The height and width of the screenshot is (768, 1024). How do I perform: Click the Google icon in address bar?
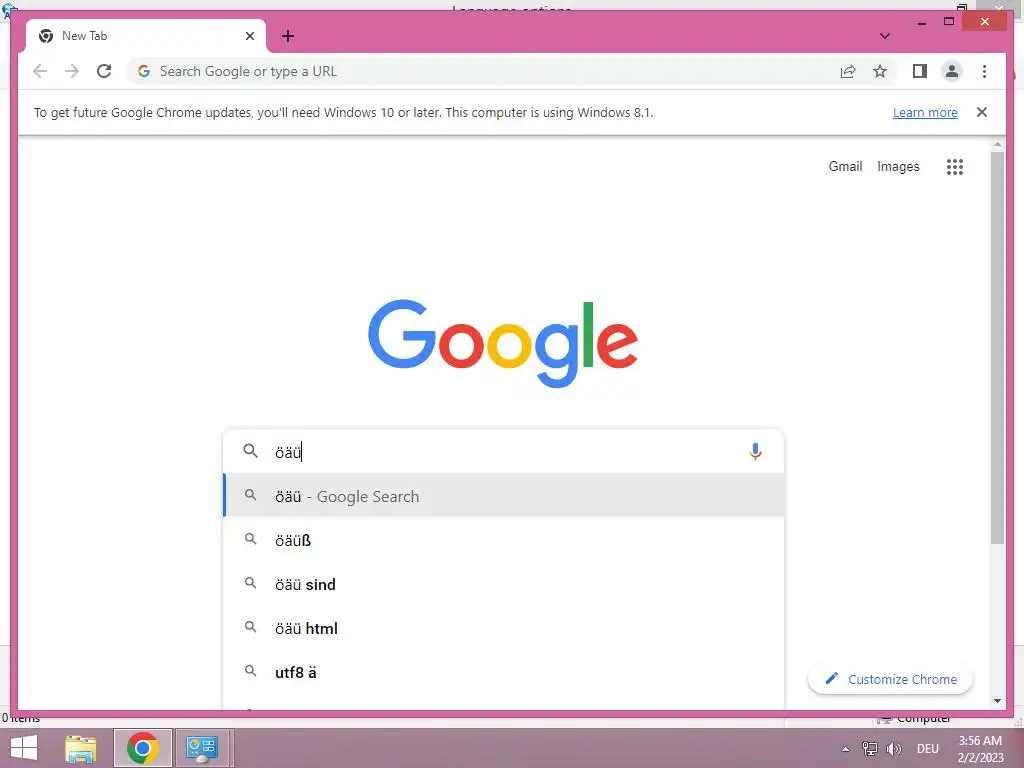click(x=144, y=71)
